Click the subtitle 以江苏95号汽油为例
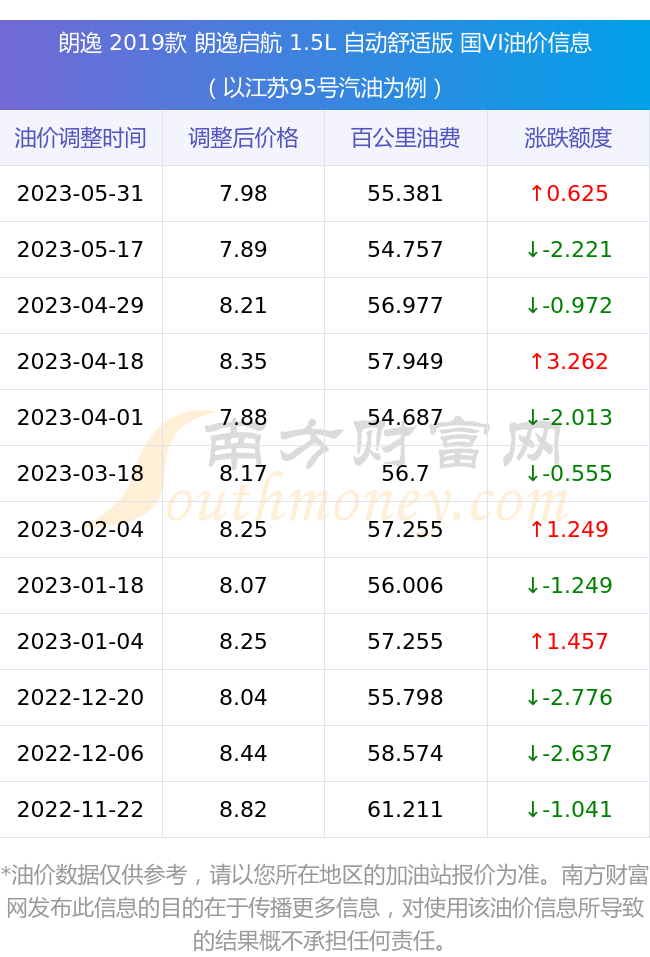 [325, 88]
